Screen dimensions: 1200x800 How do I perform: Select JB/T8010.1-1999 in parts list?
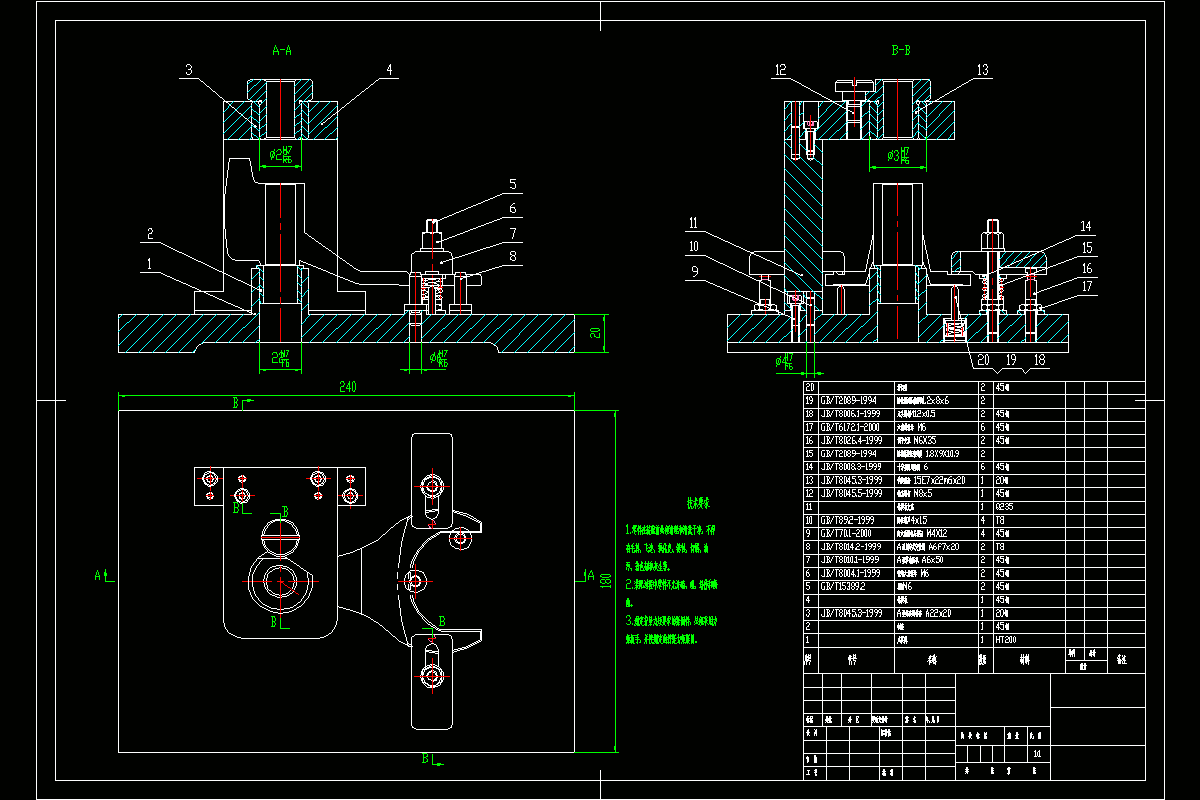click(x=851, y=560)
